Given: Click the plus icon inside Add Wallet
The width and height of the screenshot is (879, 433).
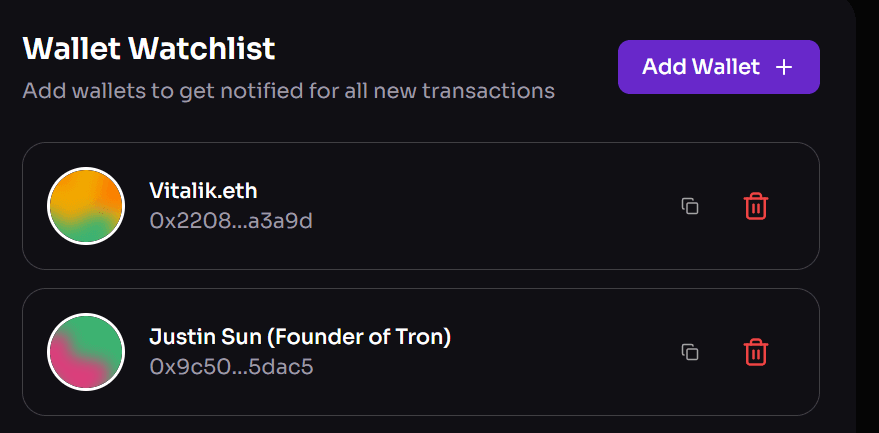Looking at the screenshot, I should tap(784, 67).
